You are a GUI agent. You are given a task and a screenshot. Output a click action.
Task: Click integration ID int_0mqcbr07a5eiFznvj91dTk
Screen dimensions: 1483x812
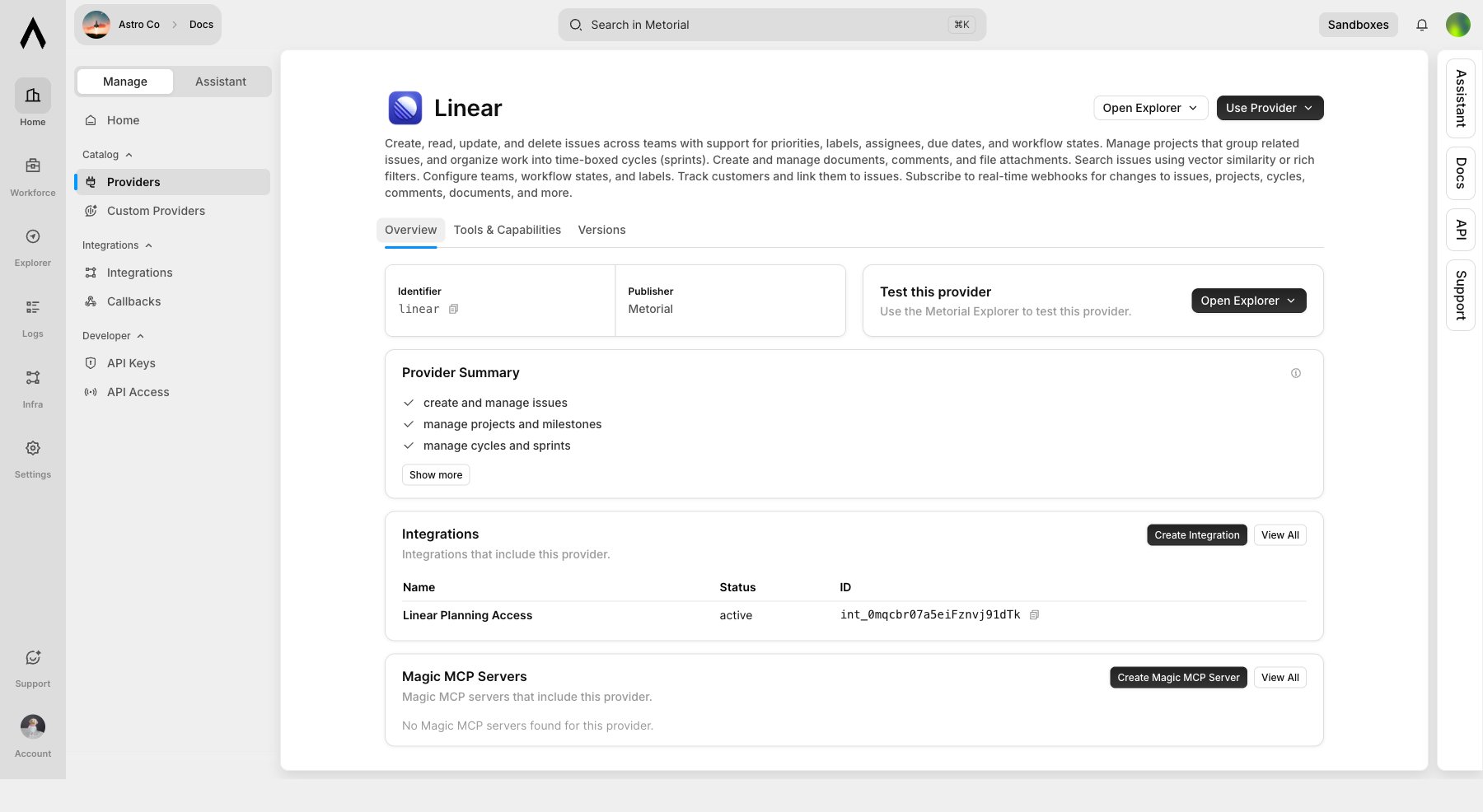[x=930, y=615]
